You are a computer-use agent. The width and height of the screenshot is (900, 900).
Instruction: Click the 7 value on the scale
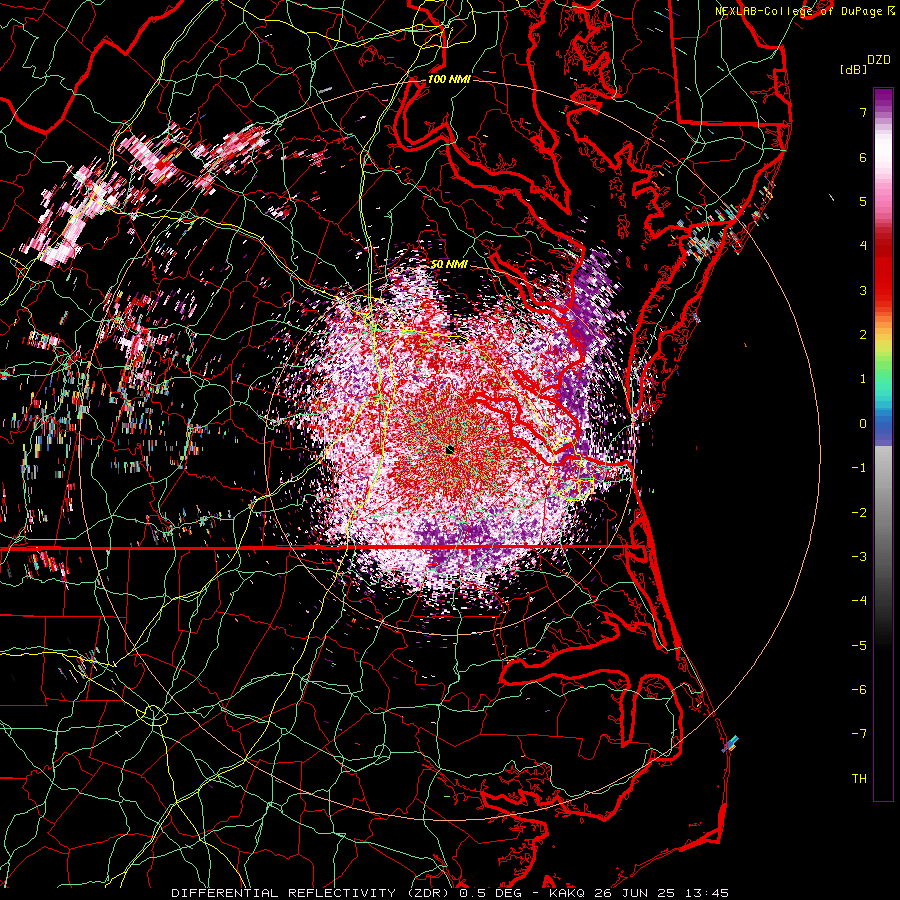pyautogui.click(x=863, y=112)
